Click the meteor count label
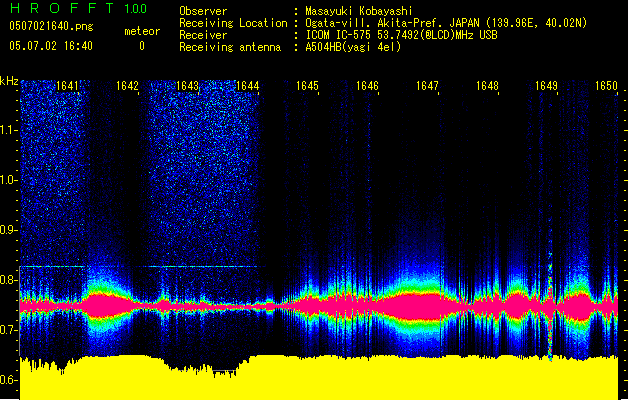The width and height of the screenshot is (629, 400). coord(142,31)
